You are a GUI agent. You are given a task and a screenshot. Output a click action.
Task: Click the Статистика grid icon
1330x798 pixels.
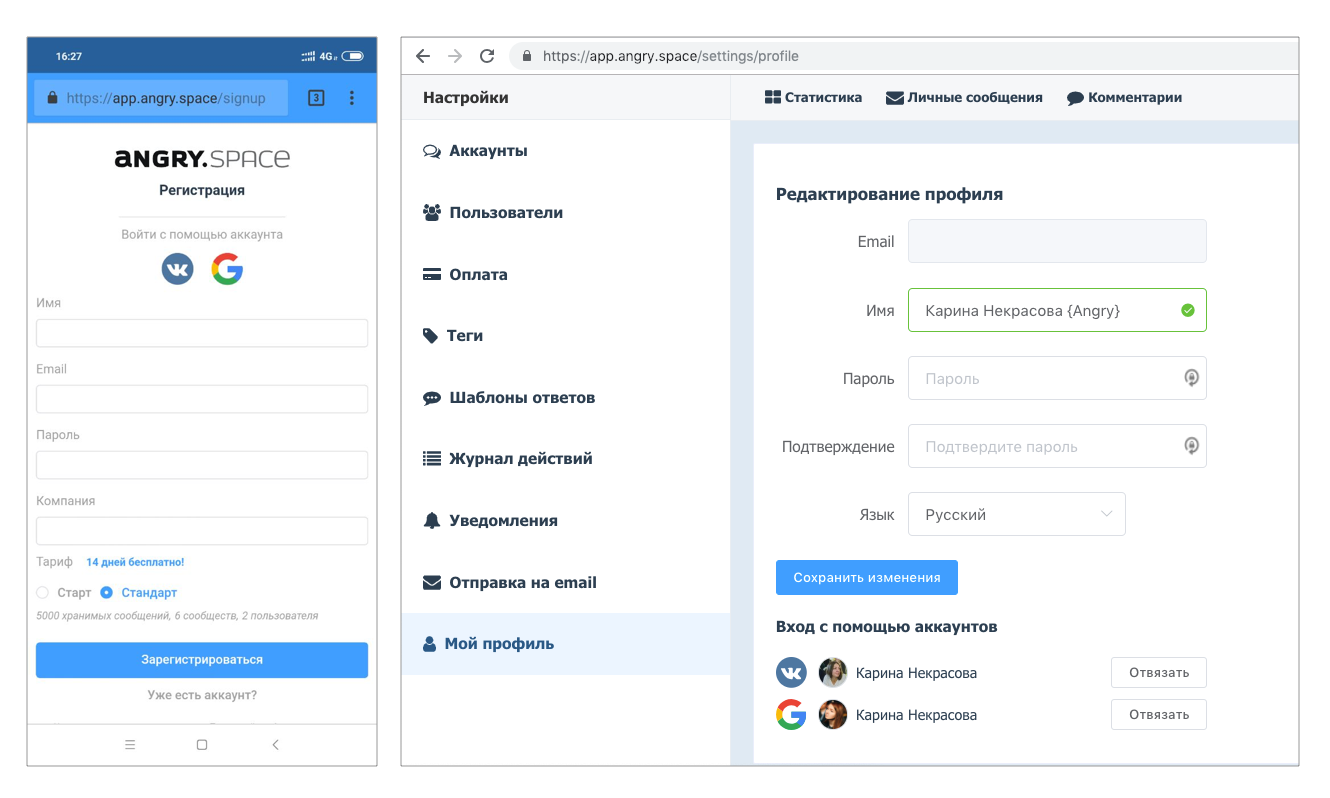pos(772,97)
